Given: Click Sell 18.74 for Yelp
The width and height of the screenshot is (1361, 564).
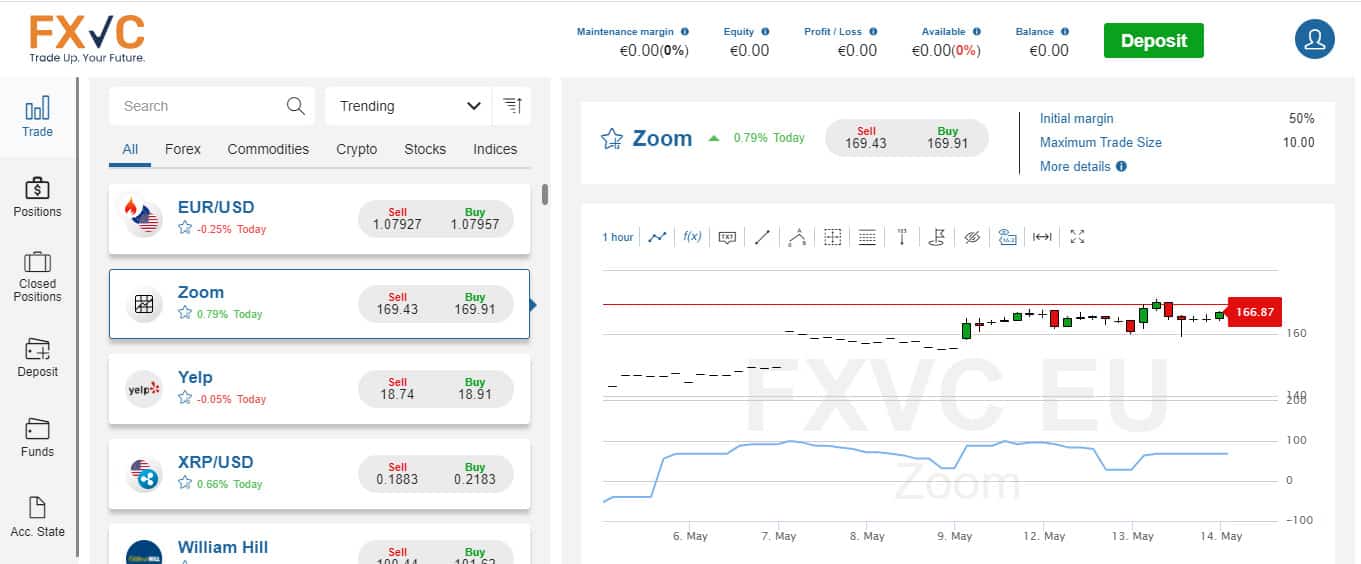Looking at the screenshot, I should point(397,389).
